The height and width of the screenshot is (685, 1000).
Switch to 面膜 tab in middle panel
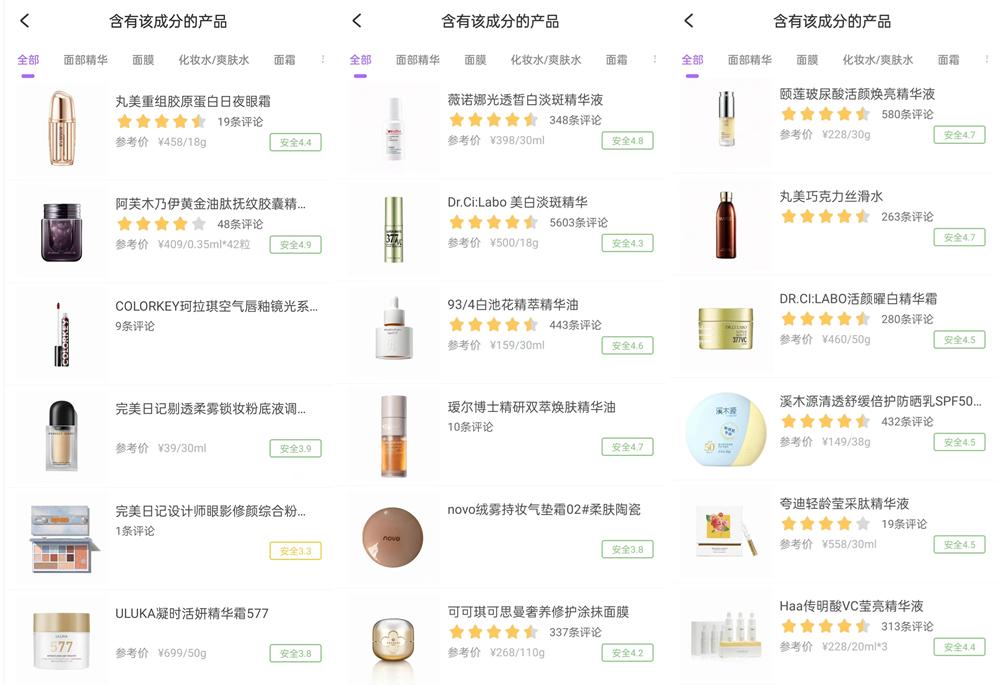[475, 60]
